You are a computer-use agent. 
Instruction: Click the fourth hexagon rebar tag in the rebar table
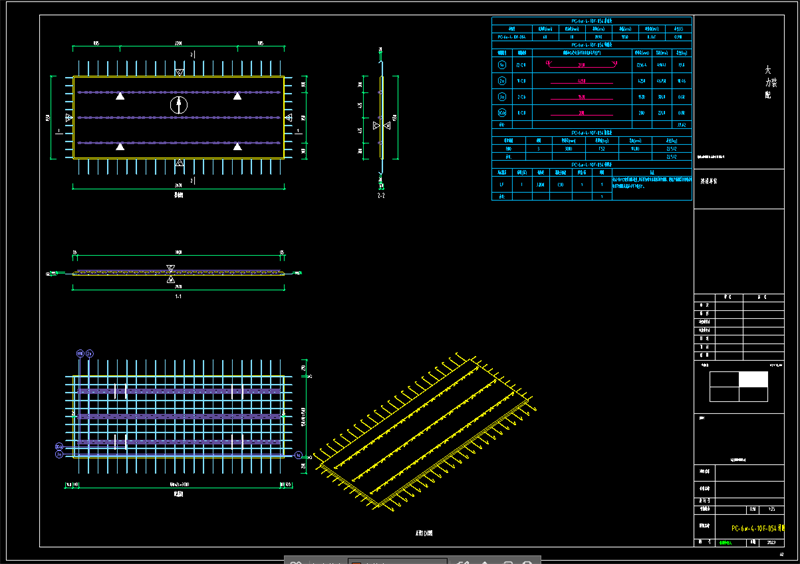click(x=502, y=112)
